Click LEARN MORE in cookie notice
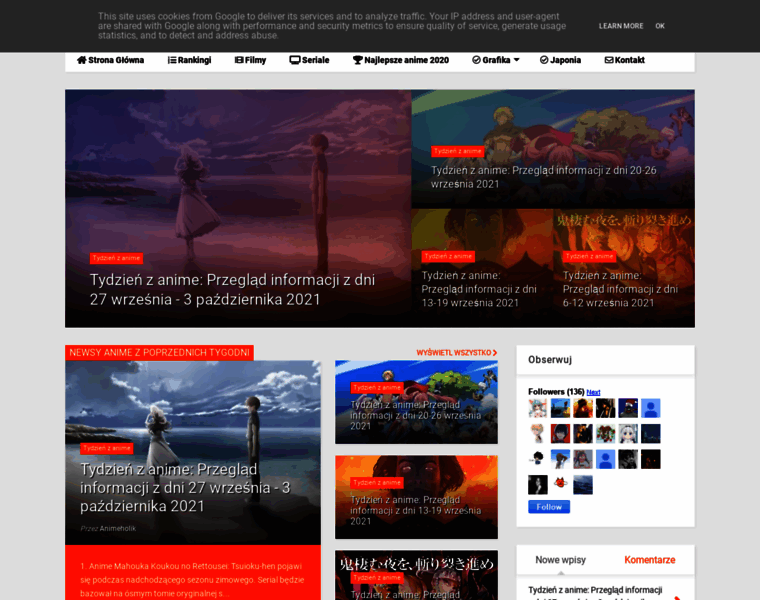Image resolution: width=760 pixels, height=600 pixels. click(621, 26)
